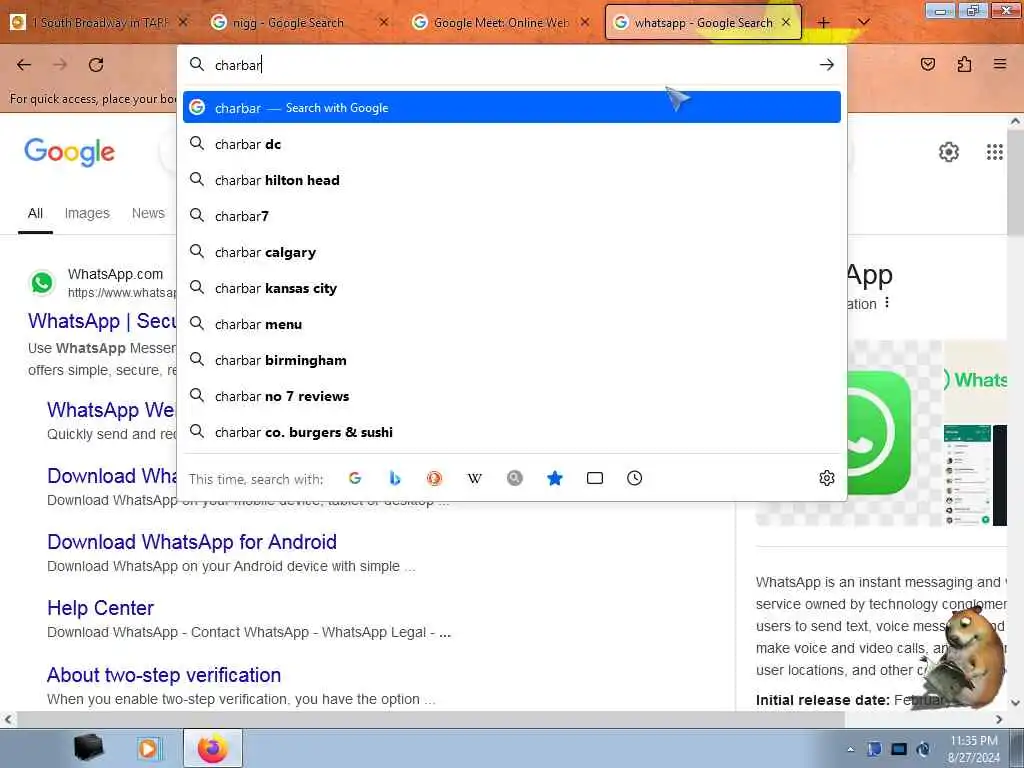Choose the 'charbar birmingham' suggestion
The image size is (1024, 768).
point(511,360)
